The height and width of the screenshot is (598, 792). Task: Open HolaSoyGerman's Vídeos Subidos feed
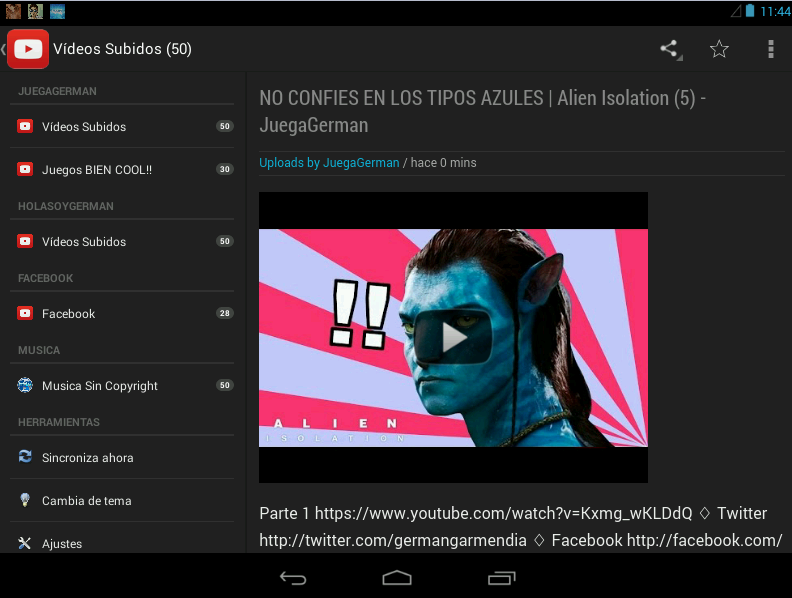pyautogui.click(x=122, y=241)
